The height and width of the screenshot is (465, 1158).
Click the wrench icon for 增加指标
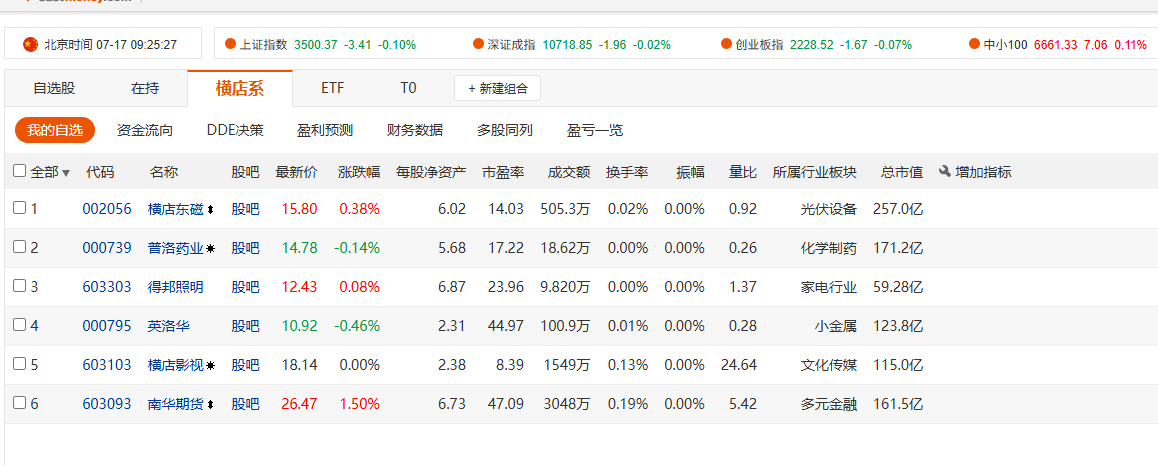tap(945, 172)
